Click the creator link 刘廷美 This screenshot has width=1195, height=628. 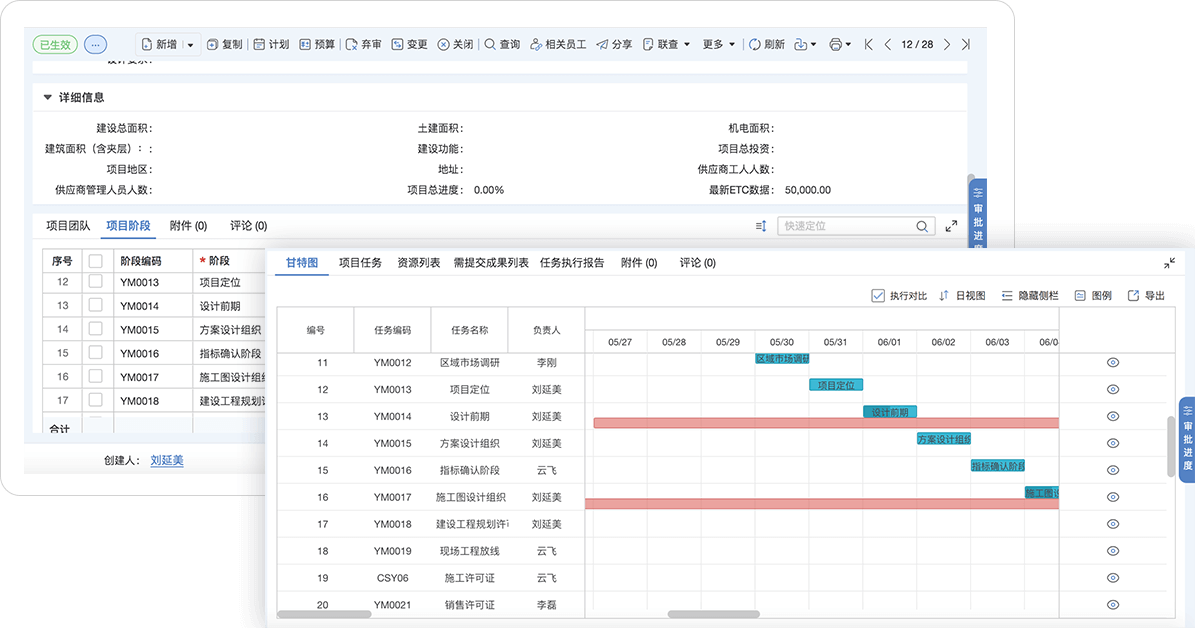click(167, 460)
